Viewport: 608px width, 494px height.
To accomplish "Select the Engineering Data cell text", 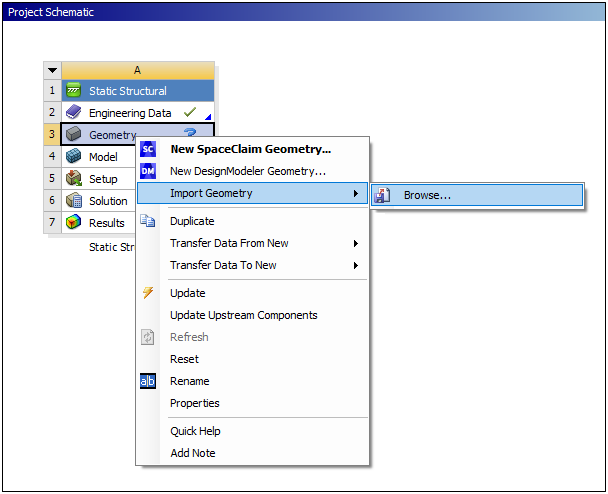I will point(130,113).
